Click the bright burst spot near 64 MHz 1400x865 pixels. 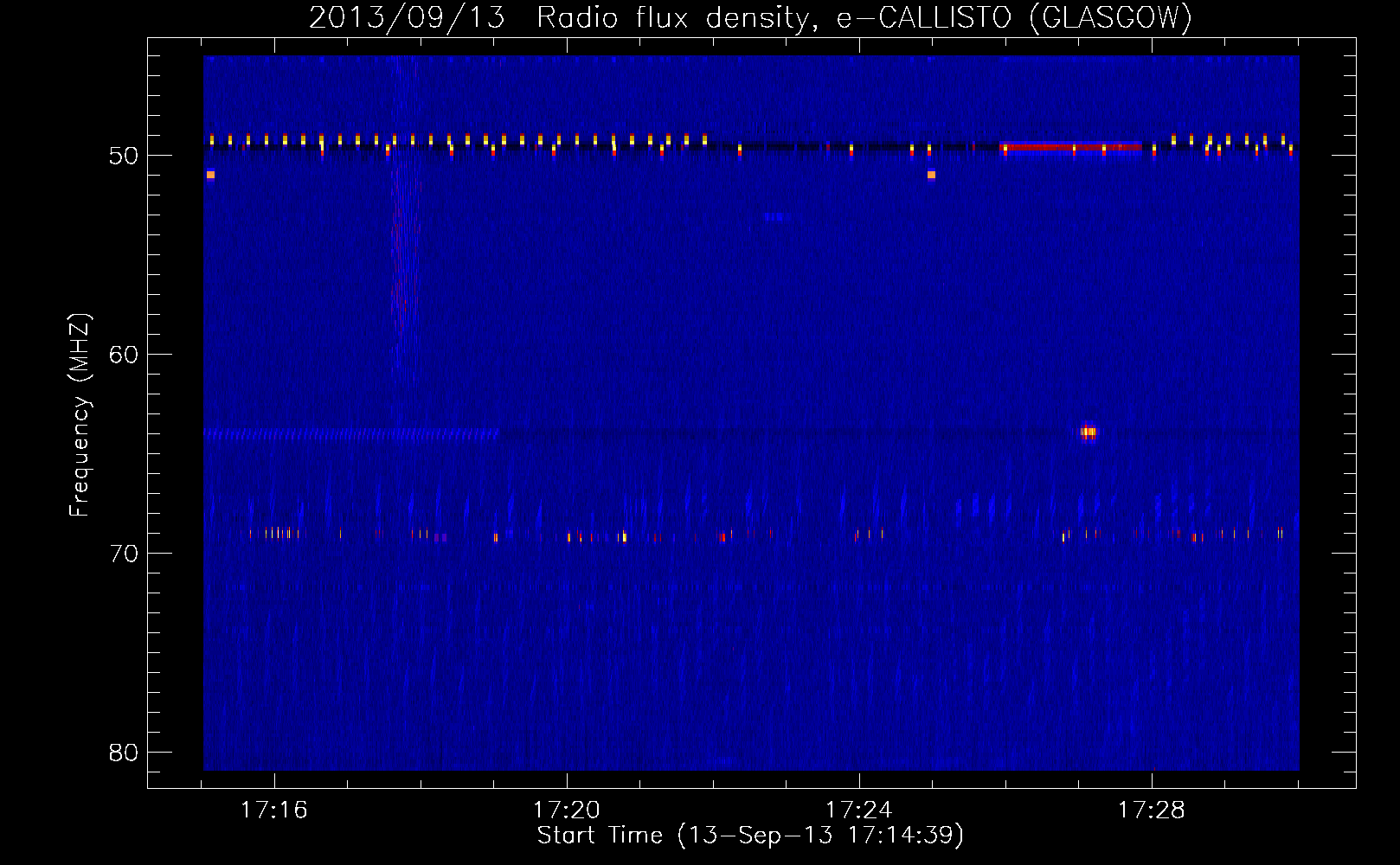[x=1089, y=432]
